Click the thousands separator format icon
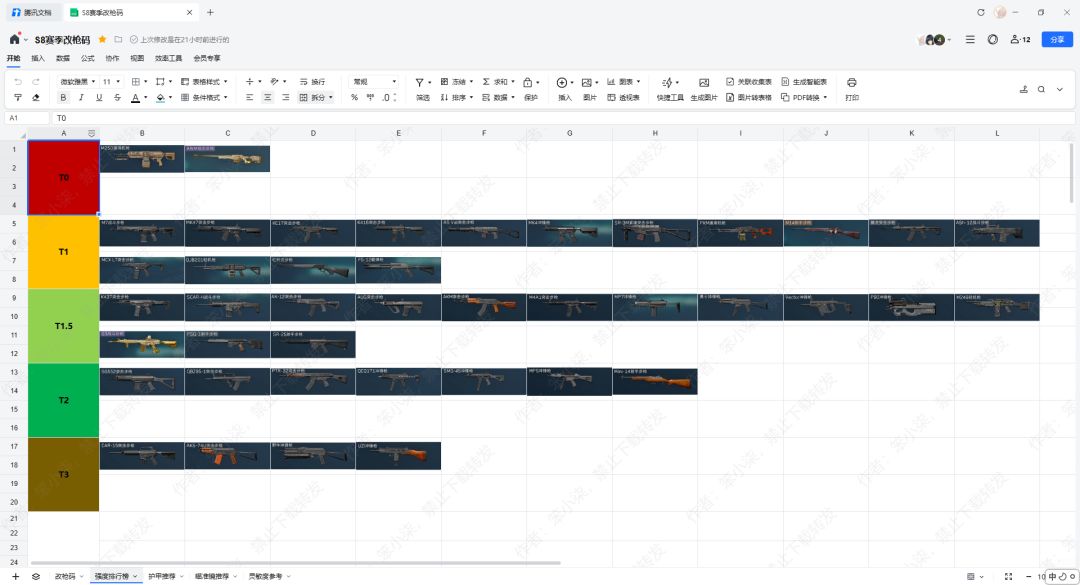This screenshot has height=585, width=1080. pos(371,97)
